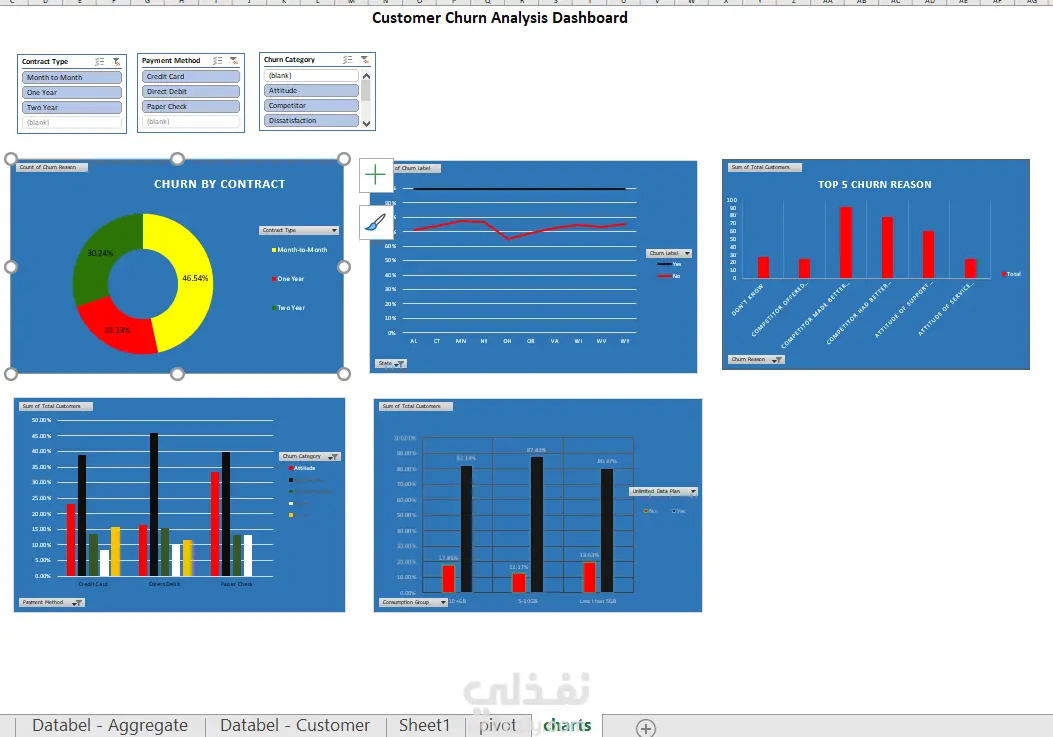
Task: Clear filter on Payment Method slicer
Action: pos(234,60)
